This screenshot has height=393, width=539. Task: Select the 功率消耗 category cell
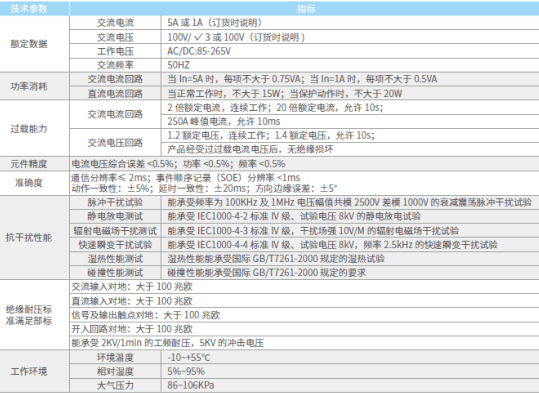coord(34,86)
